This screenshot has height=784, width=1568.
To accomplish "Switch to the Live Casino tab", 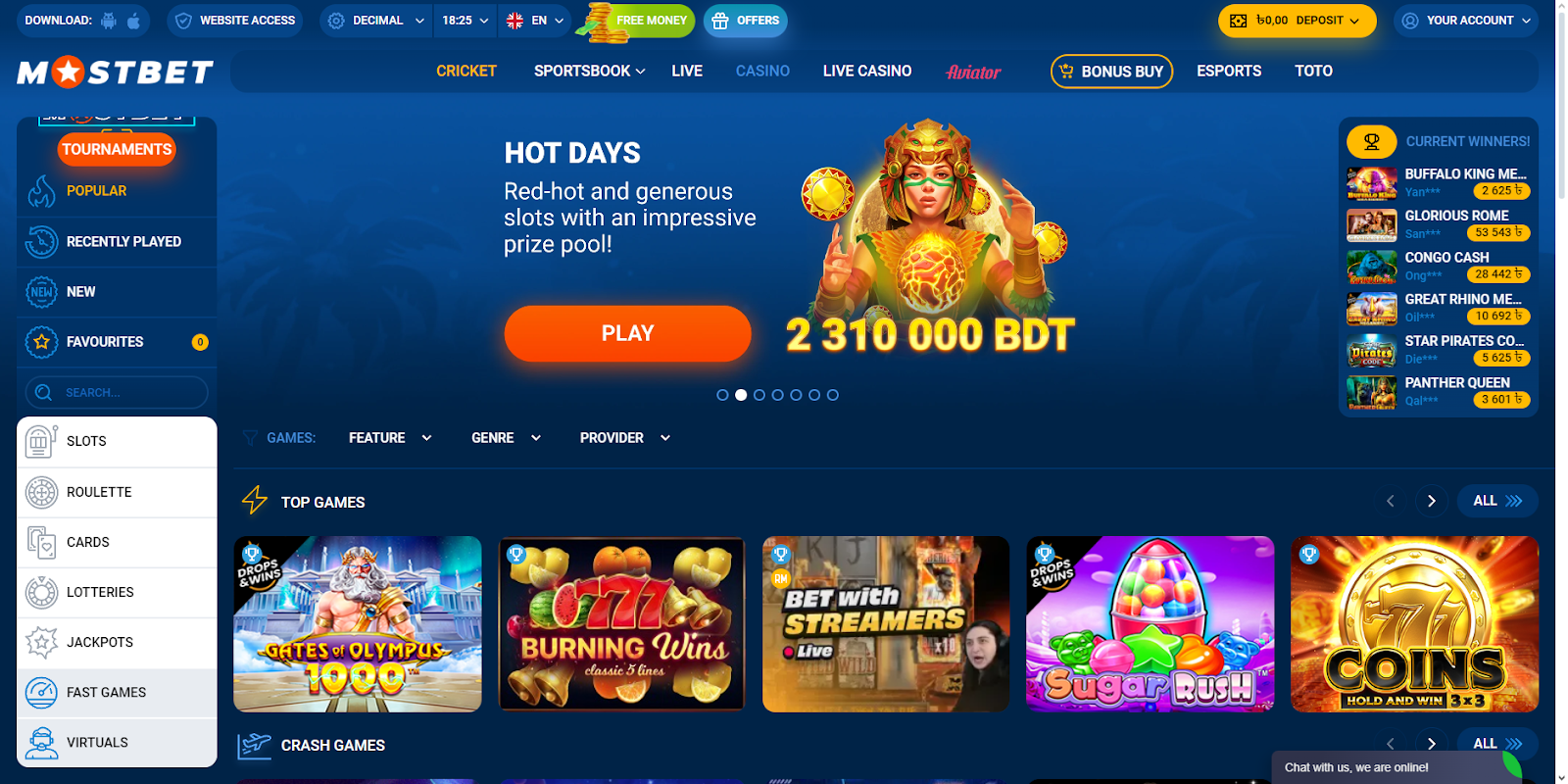I will [867, 71].
